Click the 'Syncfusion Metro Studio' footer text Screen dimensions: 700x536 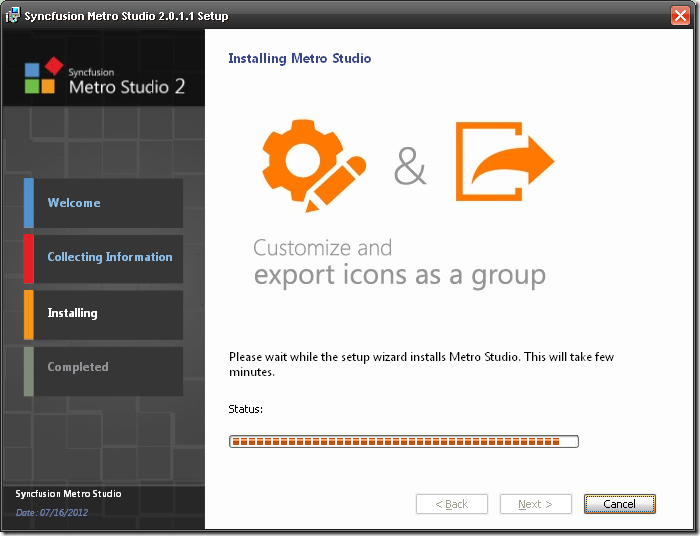pos(68,494)
